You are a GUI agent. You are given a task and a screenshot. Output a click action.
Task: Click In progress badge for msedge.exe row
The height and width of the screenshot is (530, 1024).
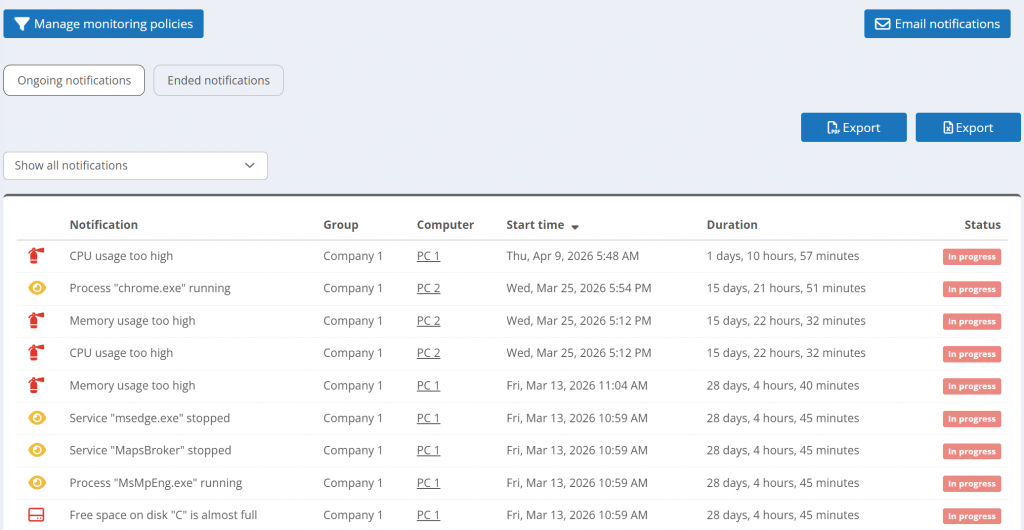coord(972,419)
